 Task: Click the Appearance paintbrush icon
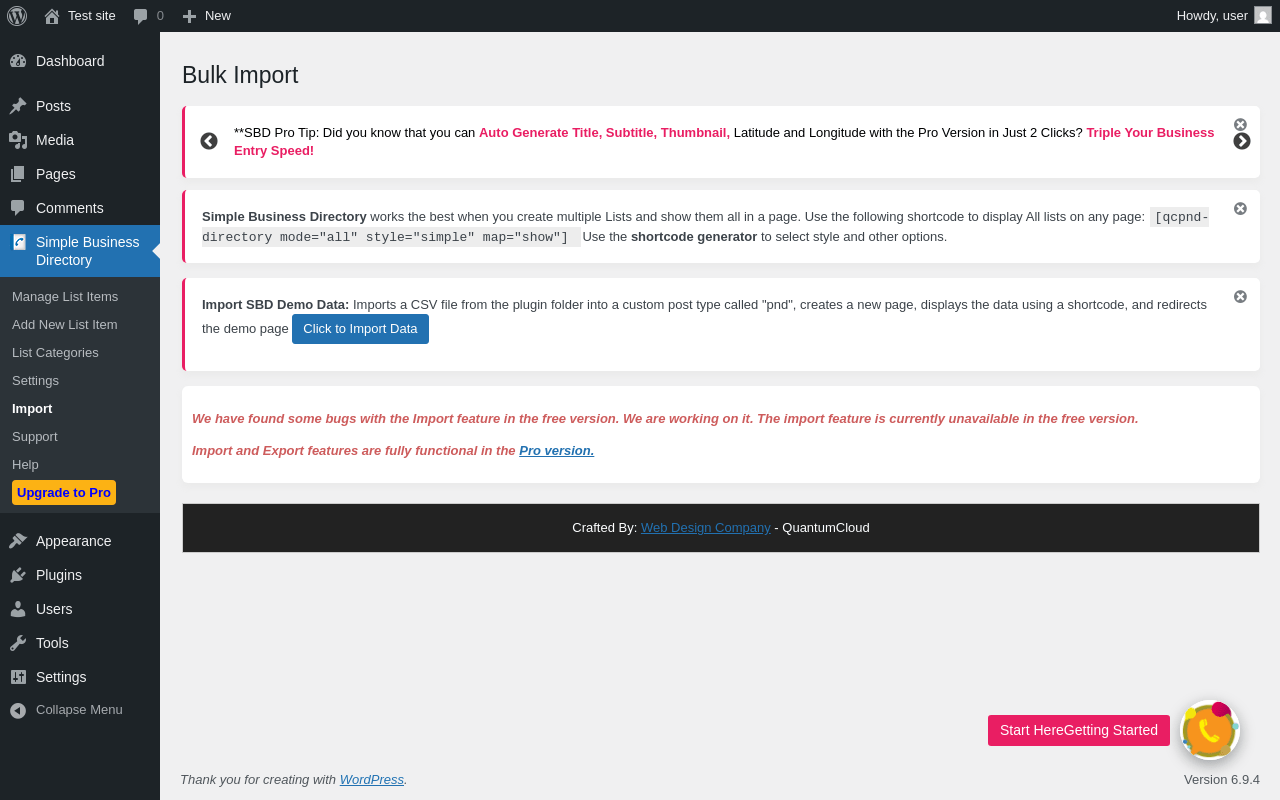(18, 541)
